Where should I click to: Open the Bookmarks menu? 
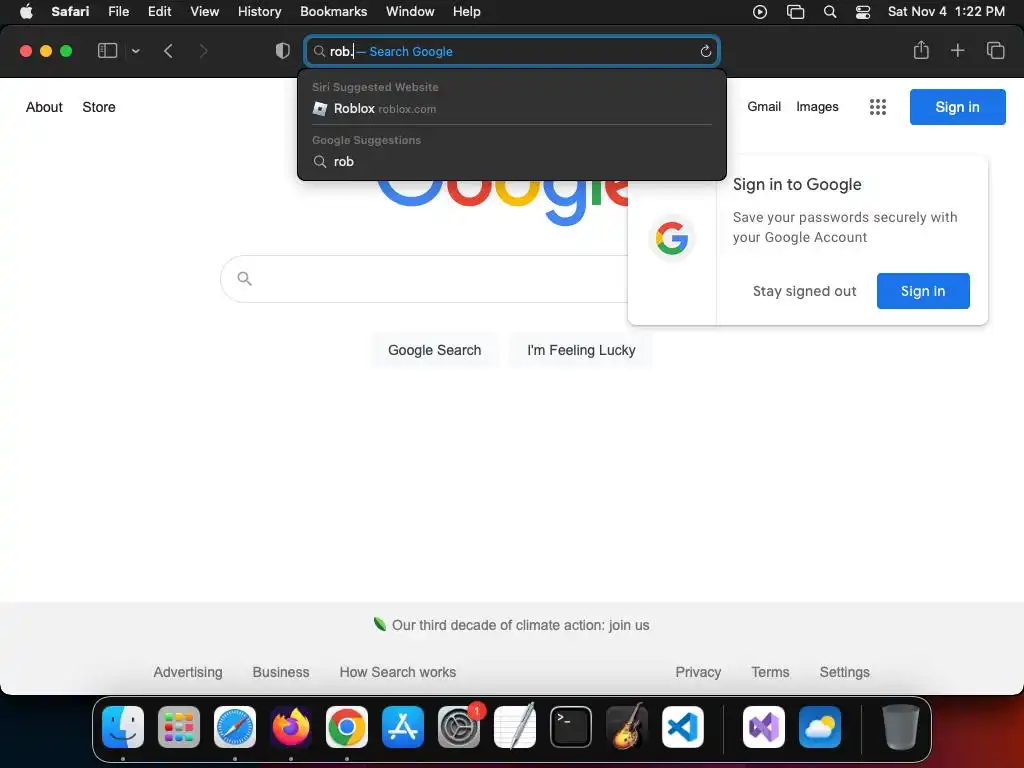333,12
